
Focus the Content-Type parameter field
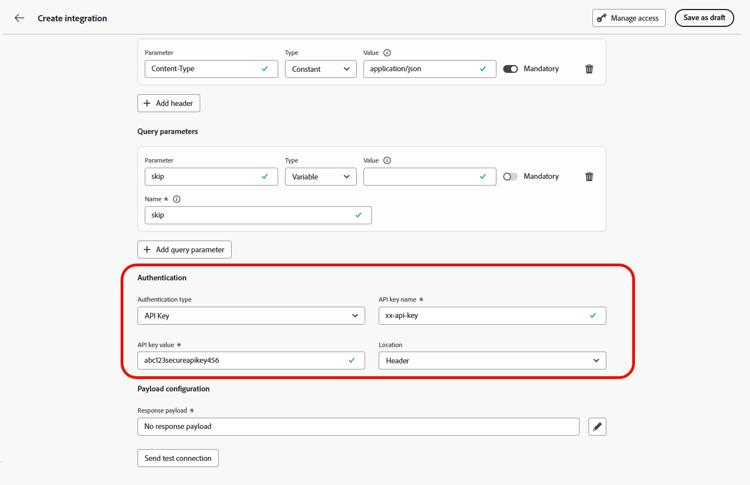click(211, 69)
